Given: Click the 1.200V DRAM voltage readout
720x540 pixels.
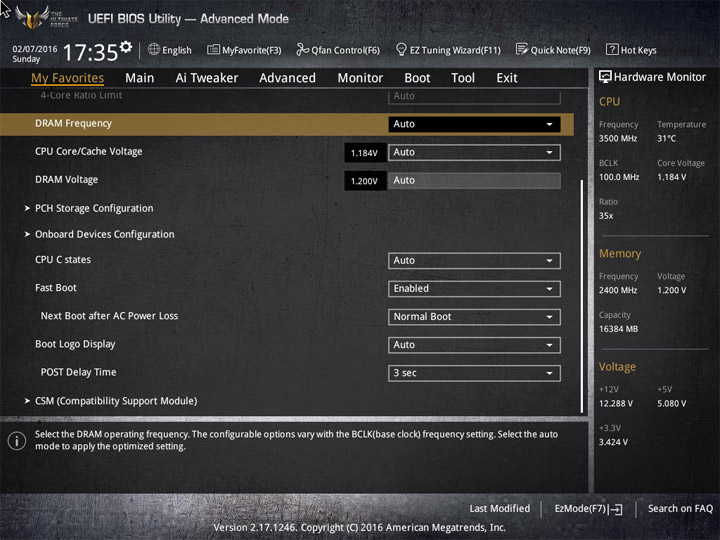Looking at the screenshot, I should click(x=364, y=181).
